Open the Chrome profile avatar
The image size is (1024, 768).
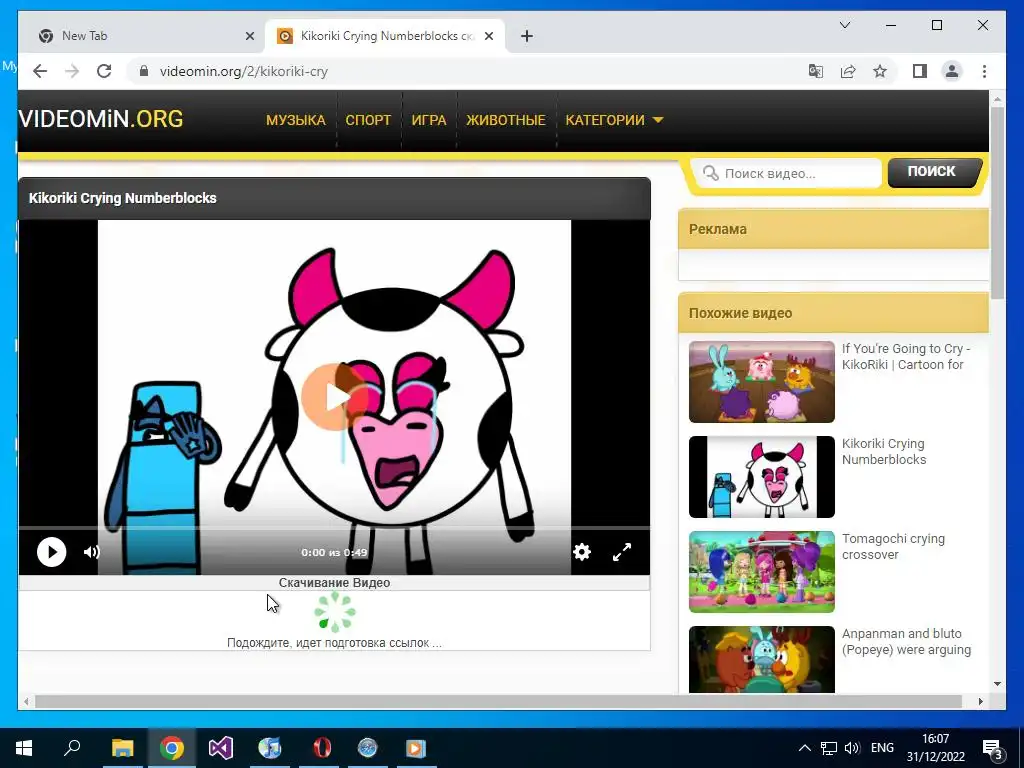[x=952, y=71]
